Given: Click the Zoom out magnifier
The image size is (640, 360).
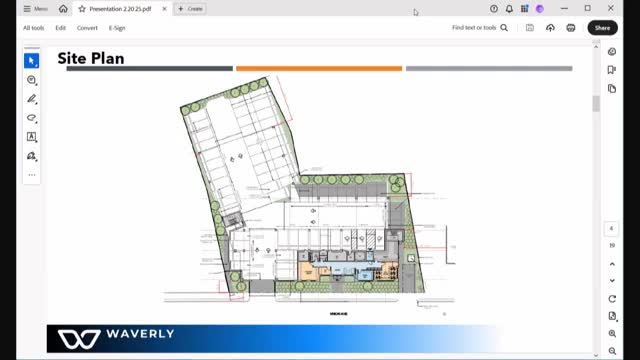Looking at the screenshot, I should [x=612, y=351].
